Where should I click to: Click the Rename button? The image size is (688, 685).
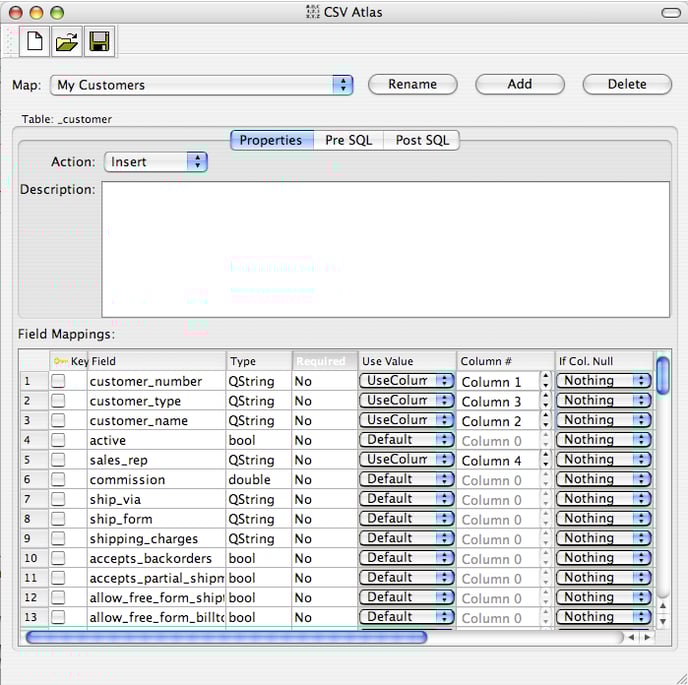412,84
